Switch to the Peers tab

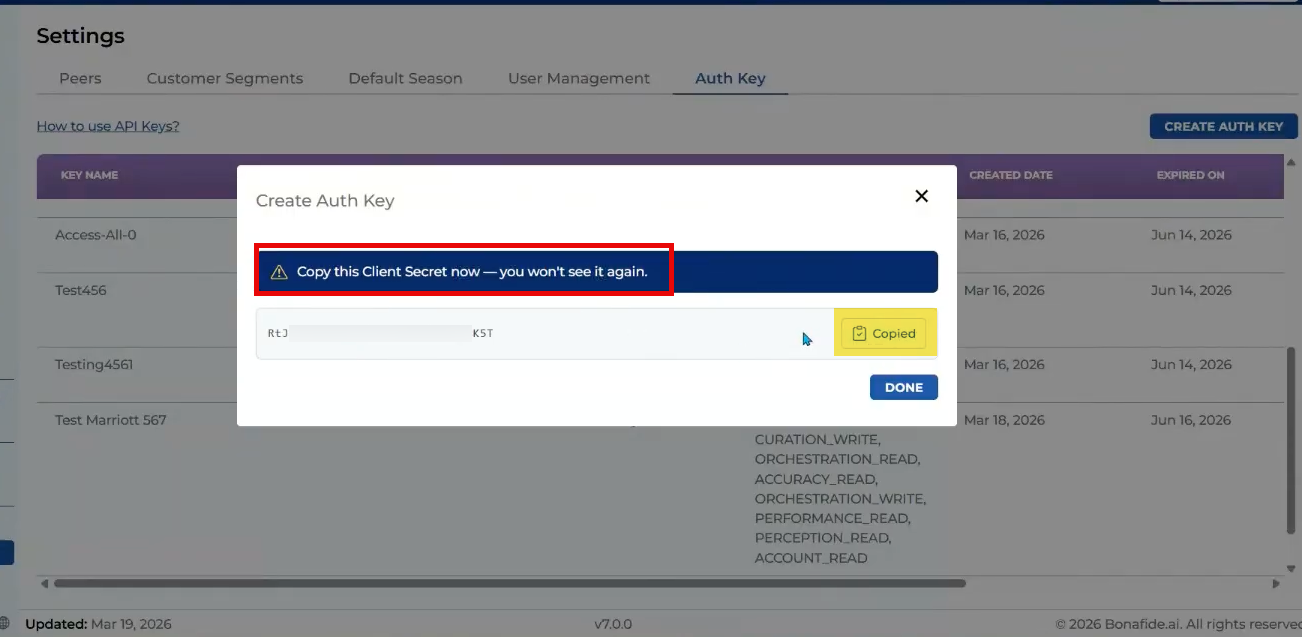[x=80, y=78]
